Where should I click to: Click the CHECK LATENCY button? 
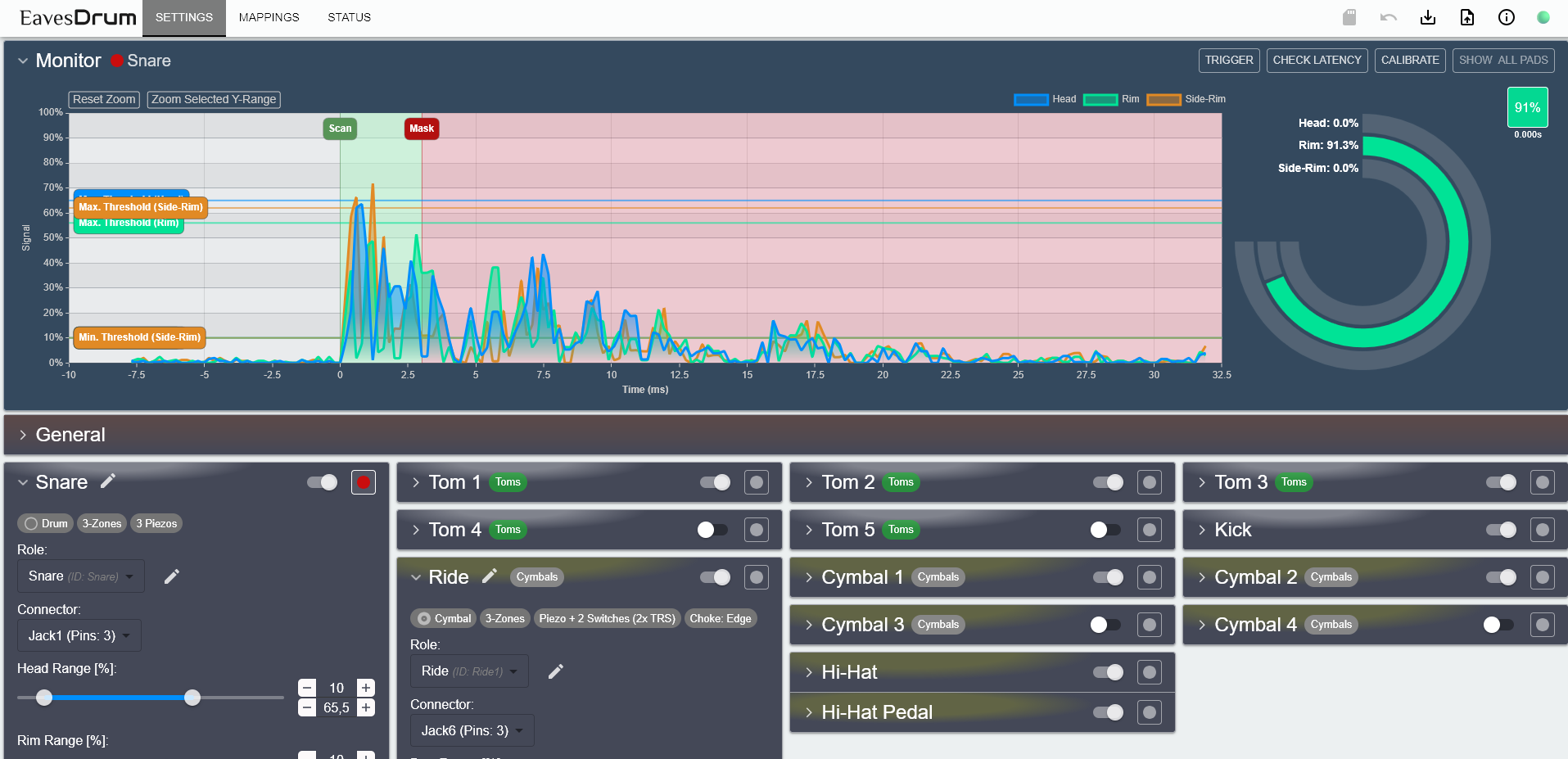click(x=1316, y=60)
